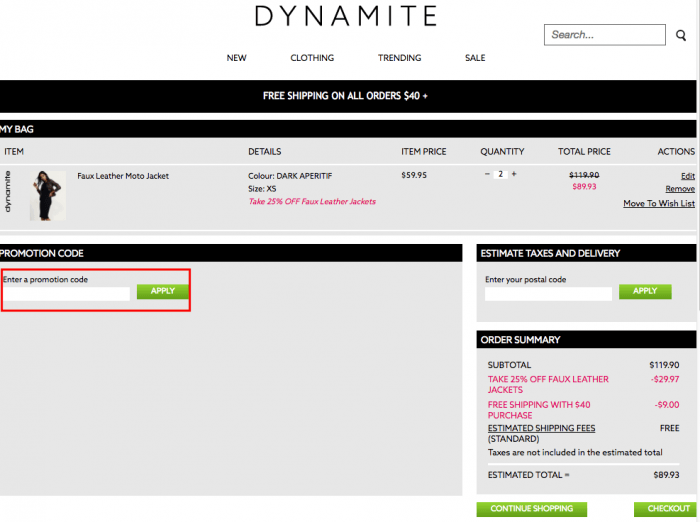The image size is (700, 522).
Task: Decrease jacket quantity with minus button
Action: [x=487, y=174]
